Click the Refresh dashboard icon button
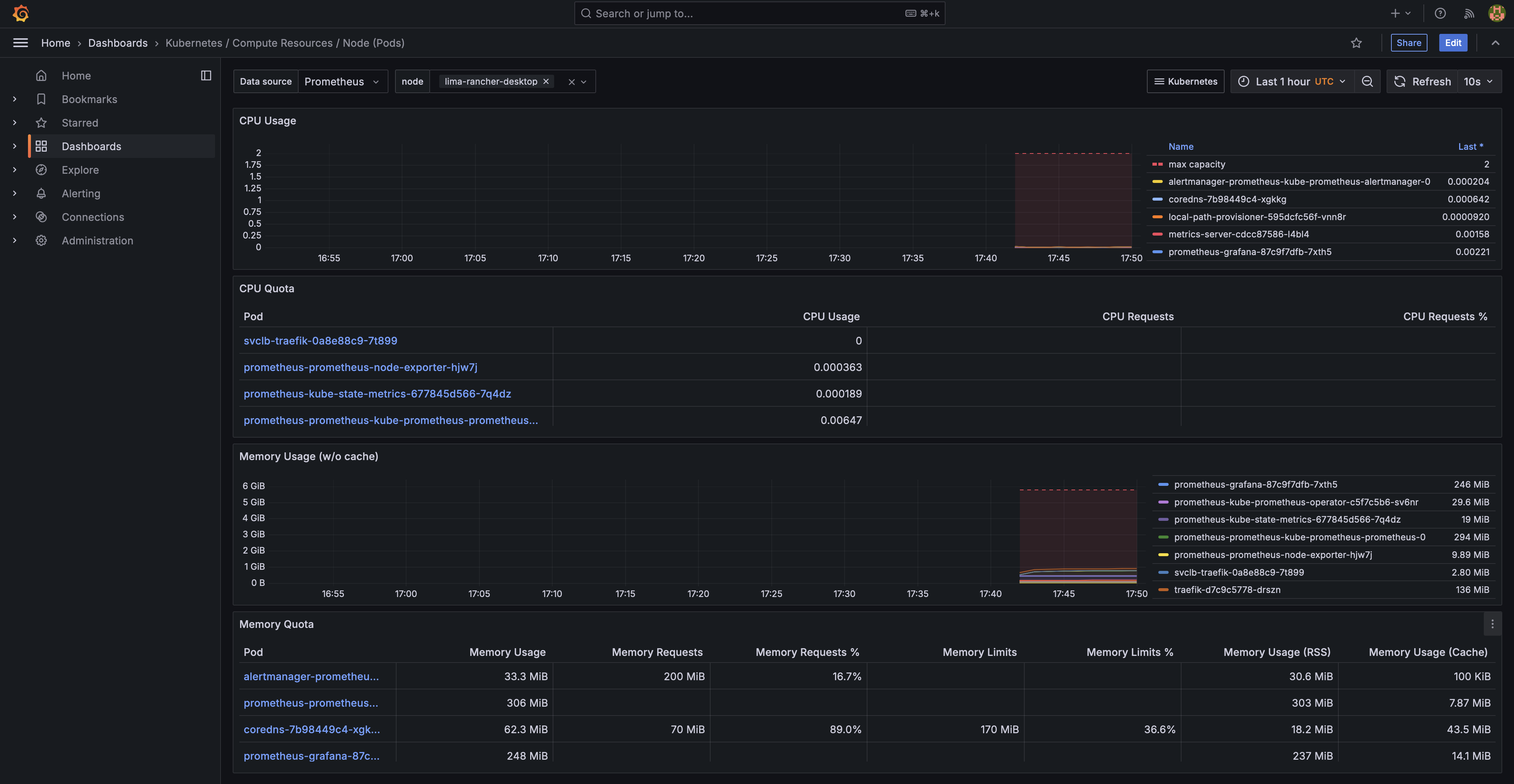The image size is (1514, 784). pyautogui.click(x=1422, y=82)
